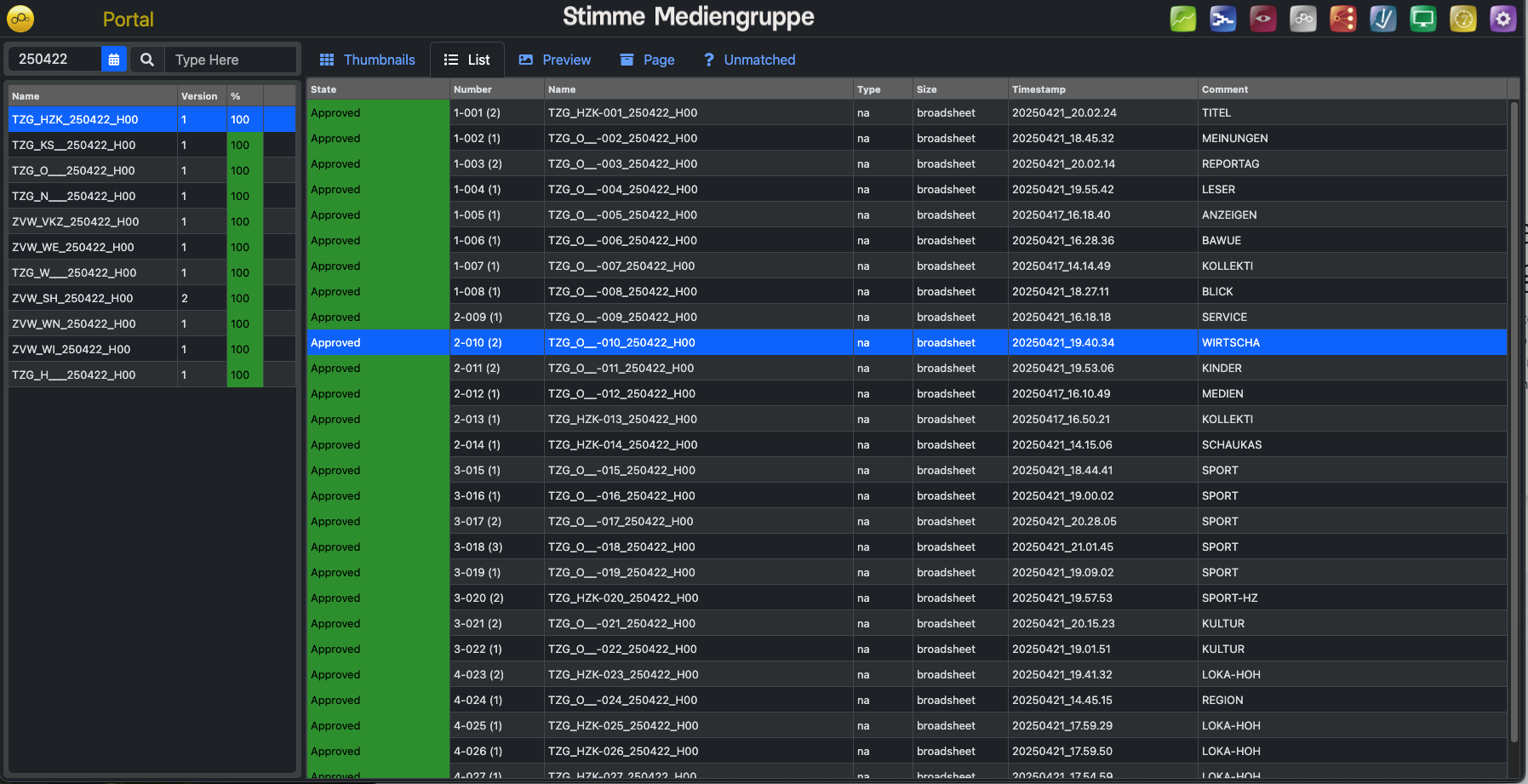The image size is (1528, 784).
Task: Switch to the Thumbnails tab
Action: (x=368, y=60)
